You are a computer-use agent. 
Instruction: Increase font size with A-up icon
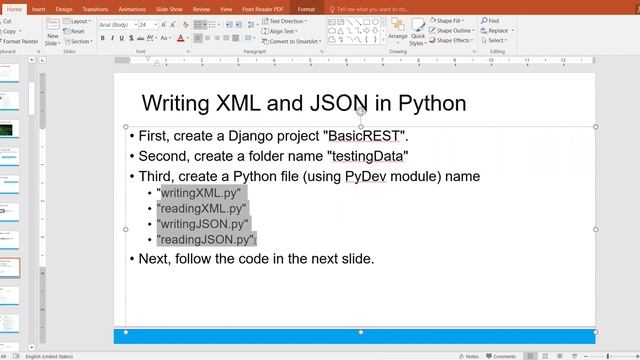[164, 25]
